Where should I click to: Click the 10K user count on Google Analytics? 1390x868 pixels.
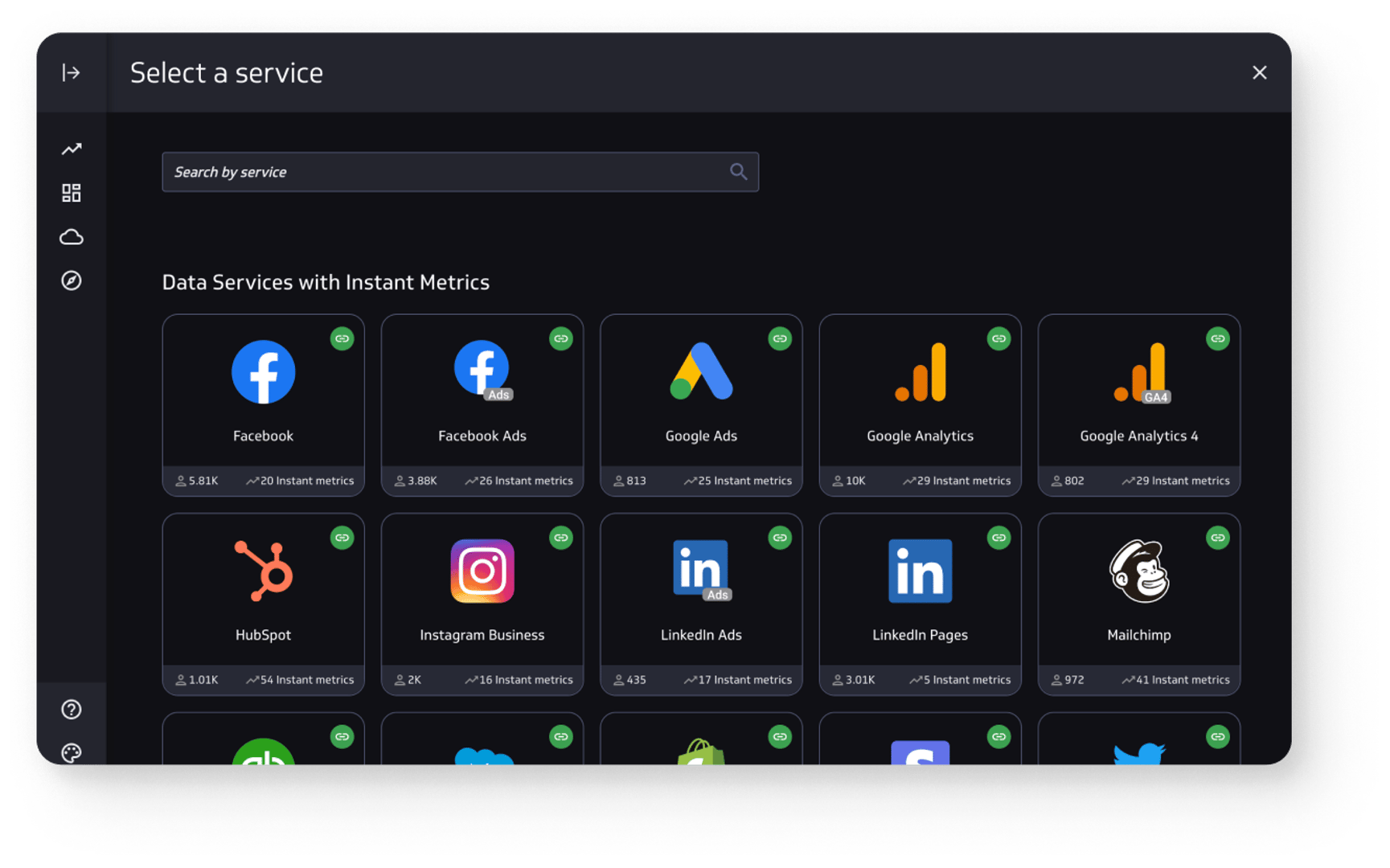[849, 481]
